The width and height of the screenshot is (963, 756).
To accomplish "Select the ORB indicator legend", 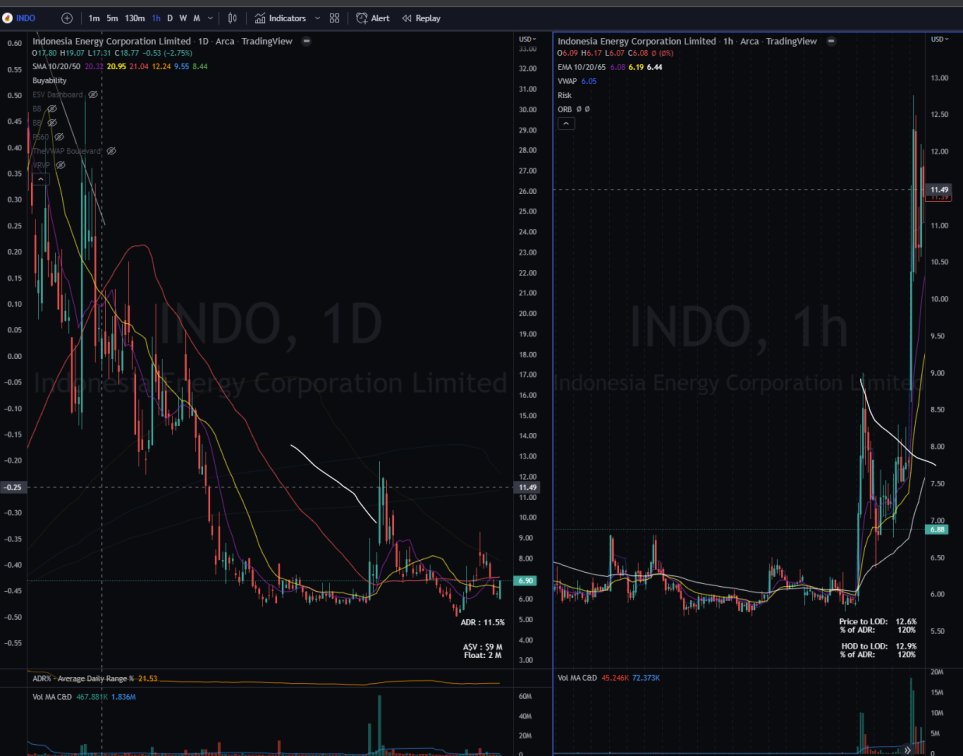I will [x=564, y=109].
